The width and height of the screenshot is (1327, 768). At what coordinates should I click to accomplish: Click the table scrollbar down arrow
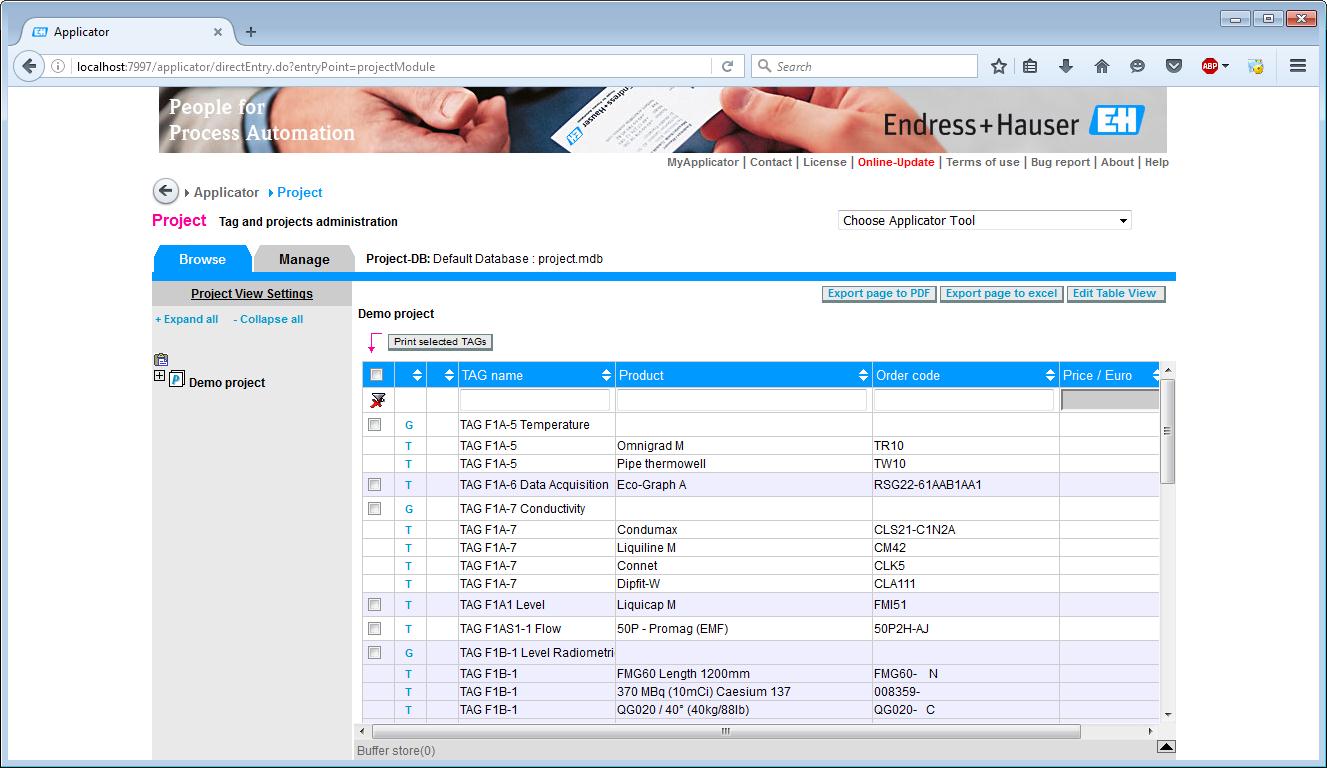1167,715
